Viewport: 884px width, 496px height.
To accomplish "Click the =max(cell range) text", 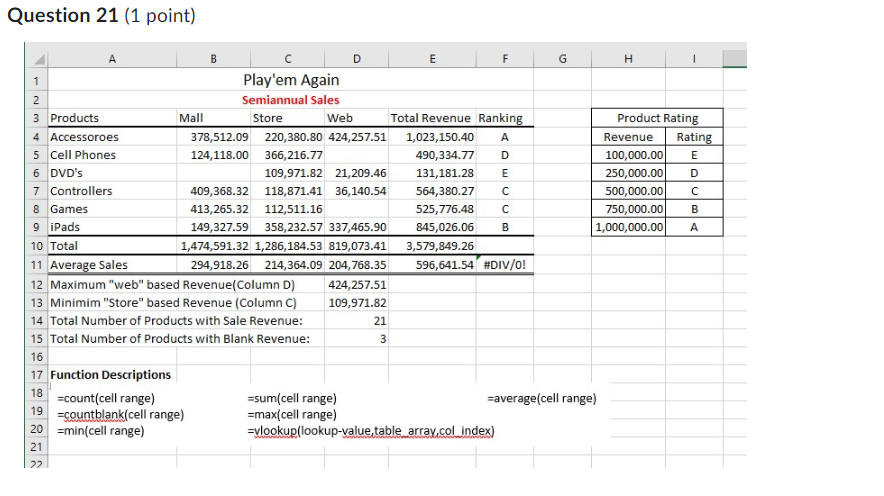I will (x=292, y=414).
